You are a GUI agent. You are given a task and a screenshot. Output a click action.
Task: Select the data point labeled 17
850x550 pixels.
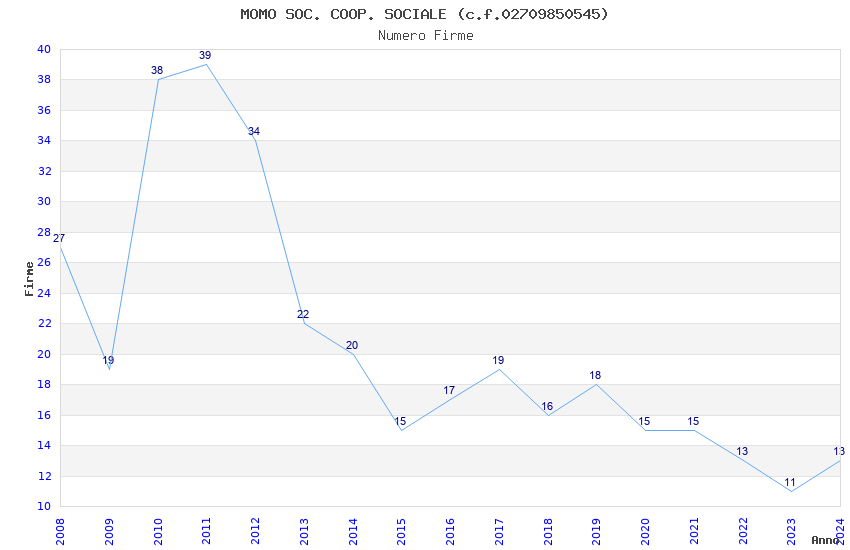[x=449, y=391]
